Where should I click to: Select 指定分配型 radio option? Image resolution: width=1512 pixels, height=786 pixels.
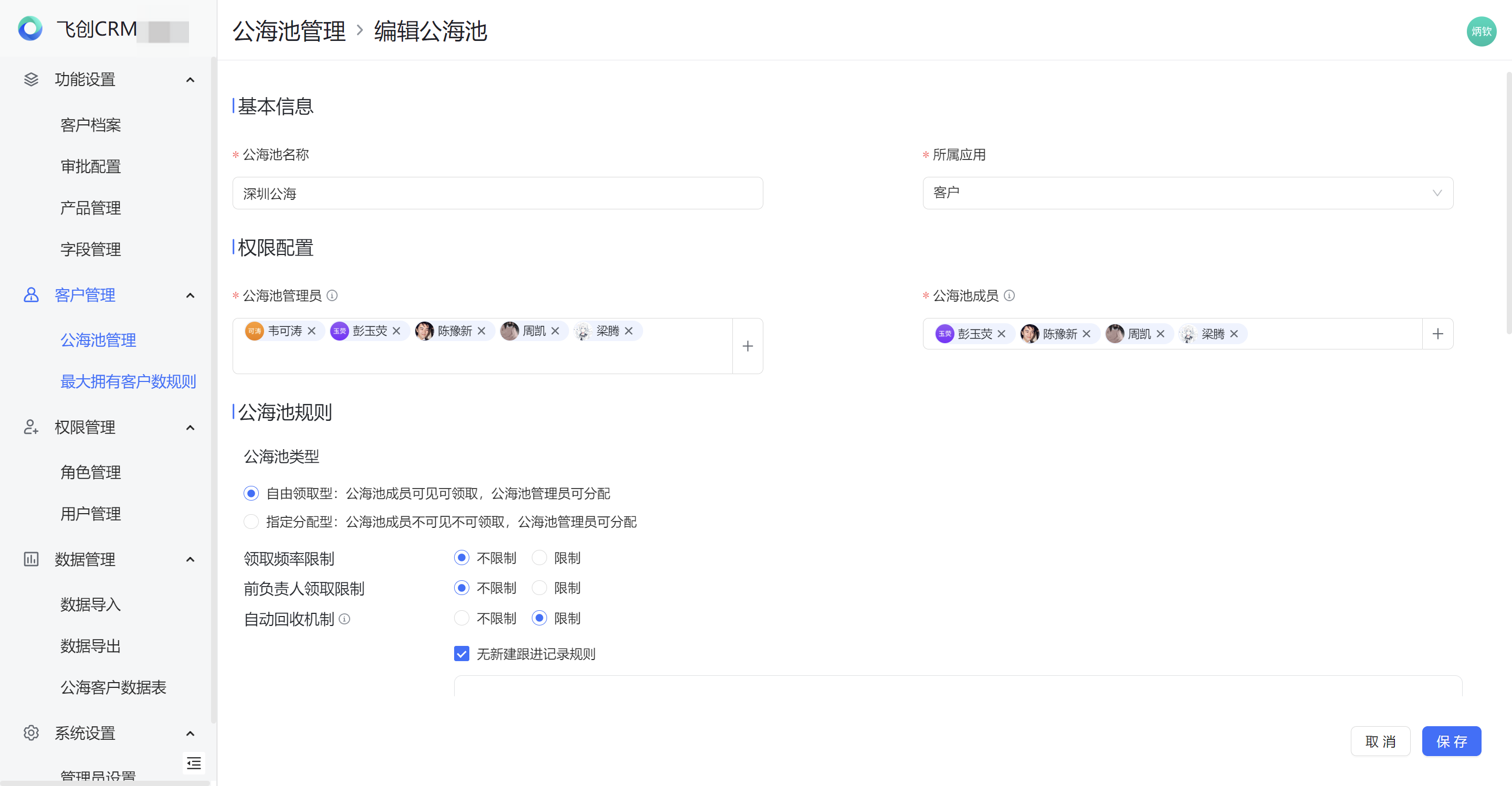251,522
